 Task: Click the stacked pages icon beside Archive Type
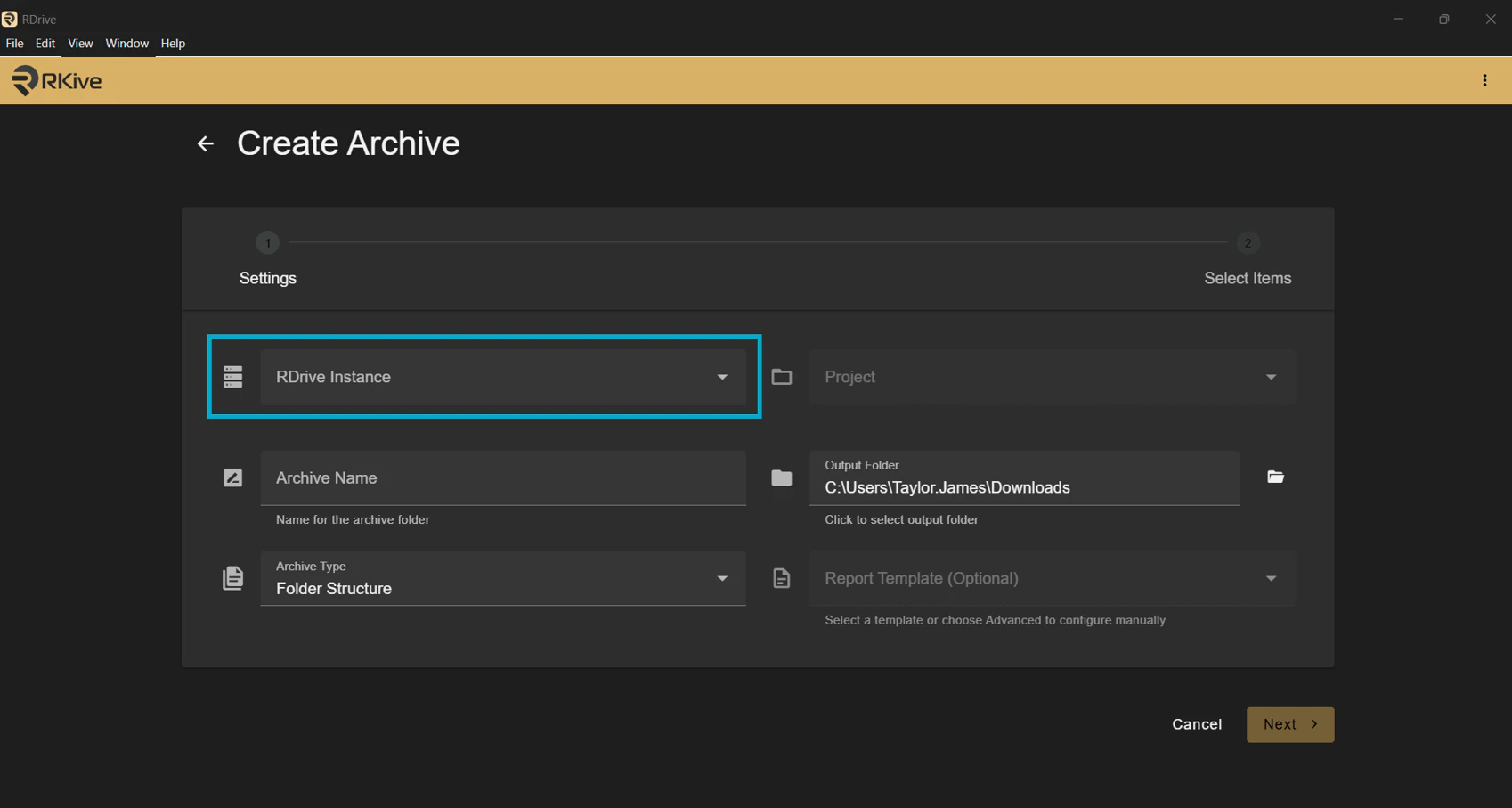click(233, 579)
